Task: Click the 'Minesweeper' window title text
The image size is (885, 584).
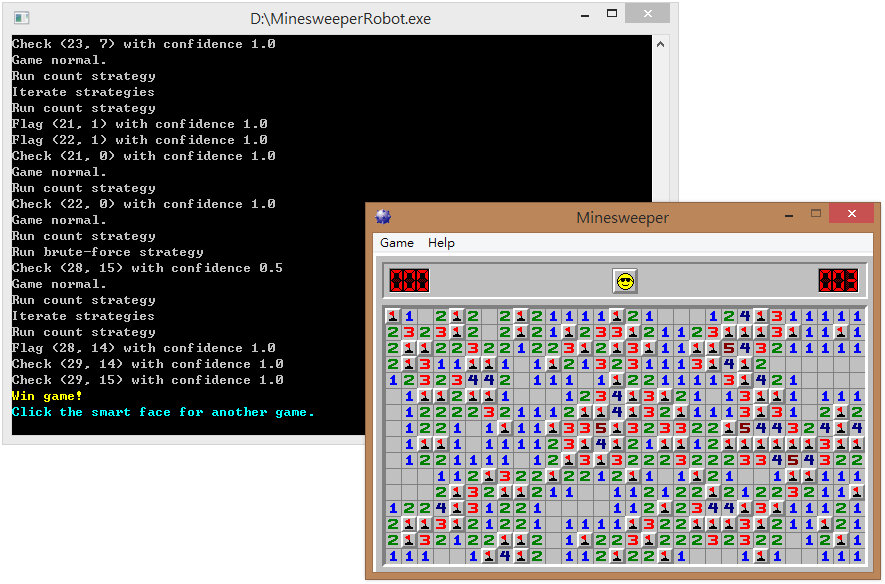Action: pos(623,217)
